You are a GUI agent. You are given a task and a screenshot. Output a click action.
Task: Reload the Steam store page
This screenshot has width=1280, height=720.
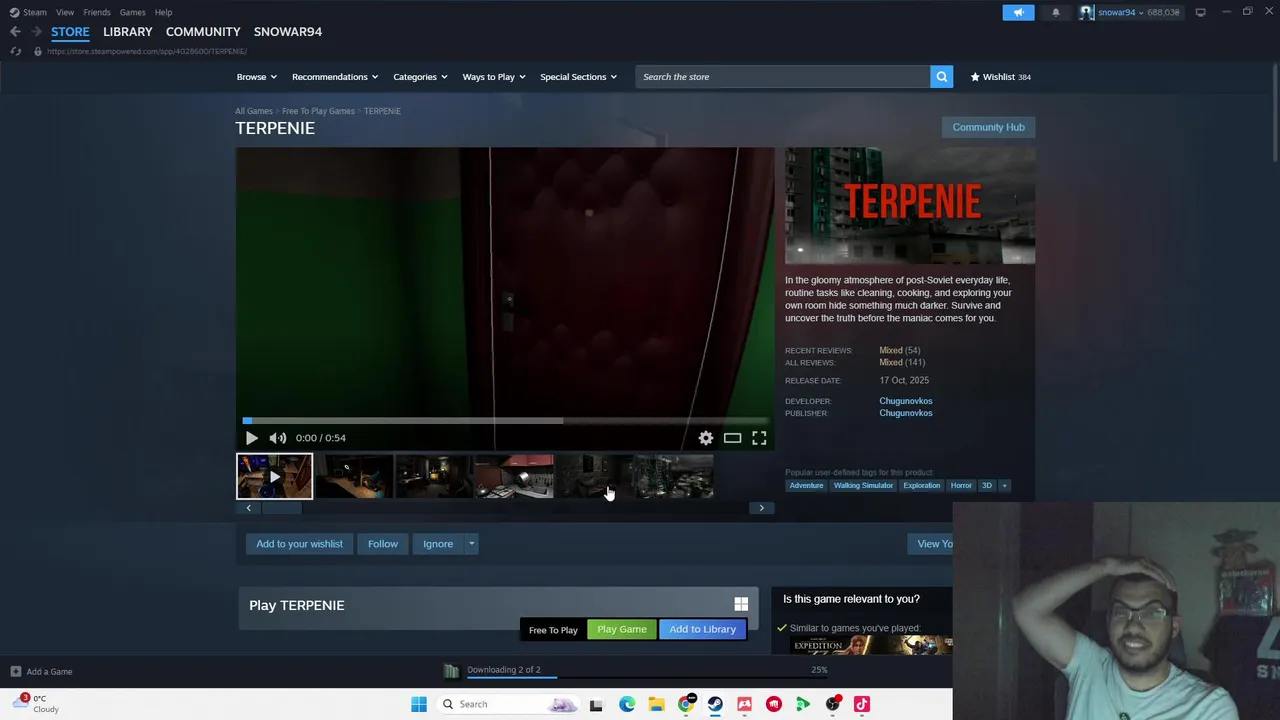pos(15,51)
